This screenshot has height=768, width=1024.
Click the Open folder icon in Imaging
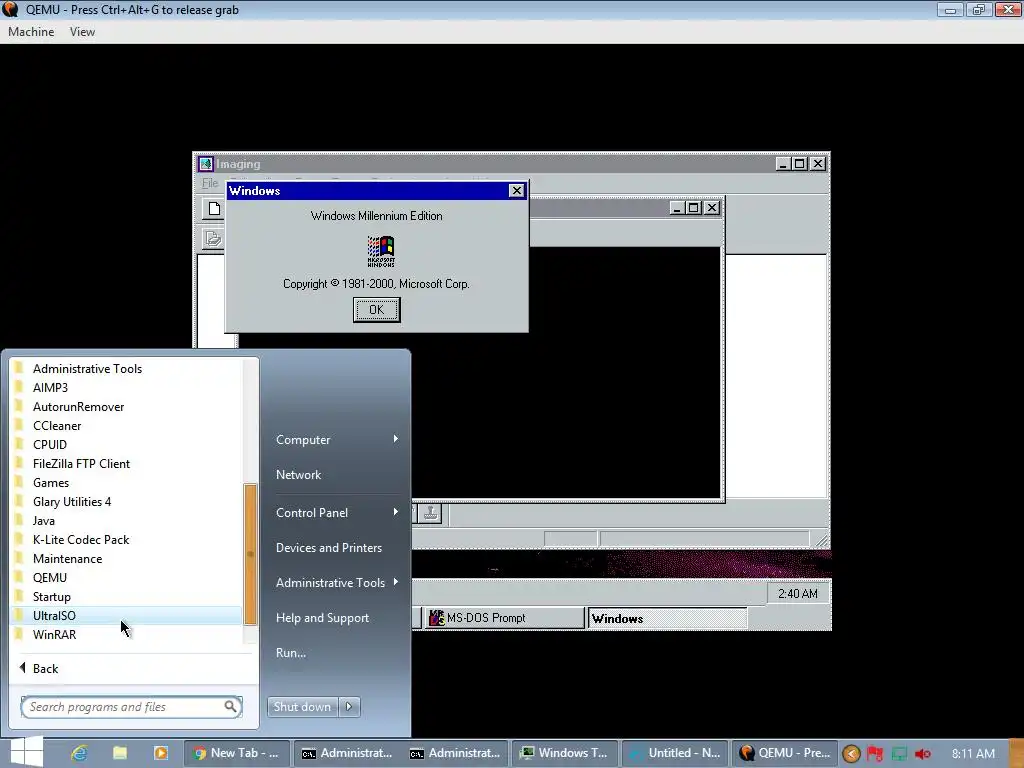pyautogui.click(x=213, y=238)
